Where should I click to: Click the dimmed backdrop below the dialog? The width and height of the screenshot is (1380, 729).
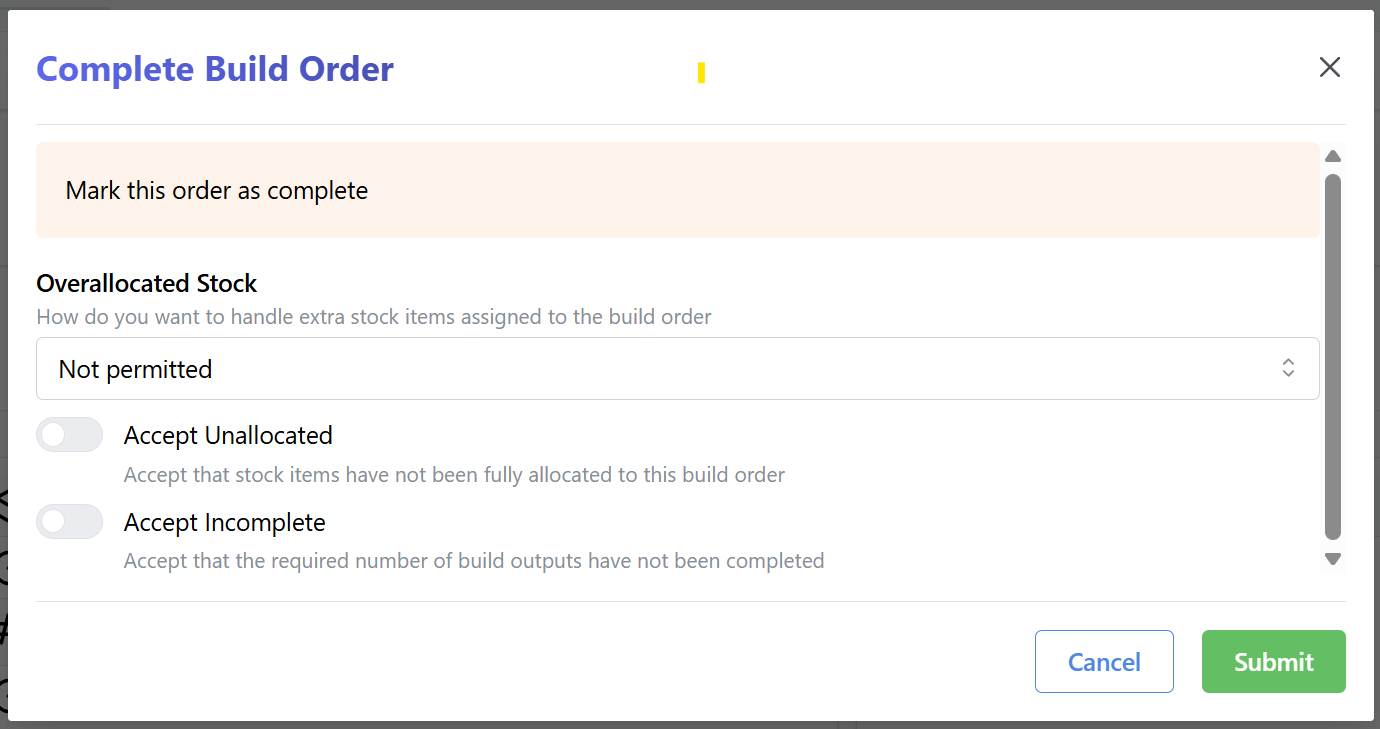(x=690, y=725)
